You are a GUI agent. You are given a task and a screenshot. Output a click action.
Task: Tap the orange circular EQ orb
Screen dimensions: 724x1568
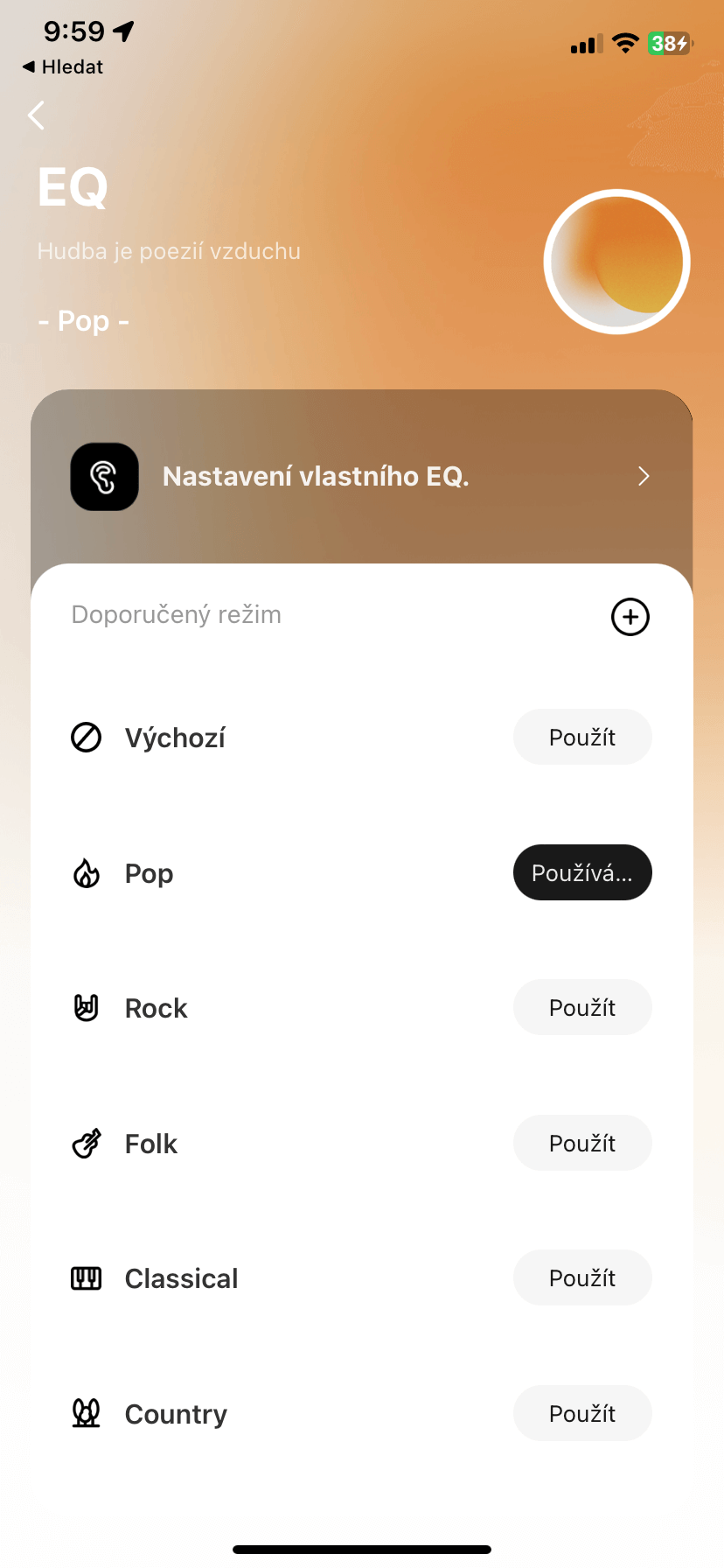click(x=617, y=262)
